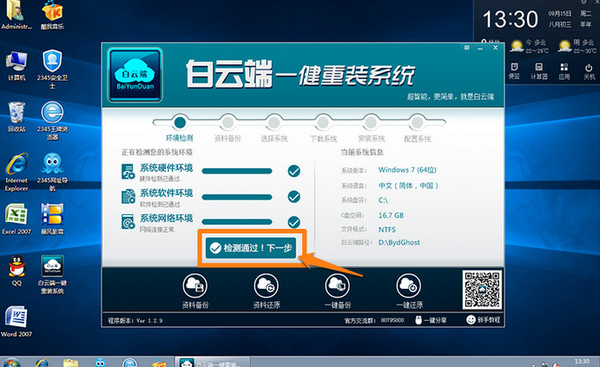
Task: Click the QR code image
Action: pos(482,290)
